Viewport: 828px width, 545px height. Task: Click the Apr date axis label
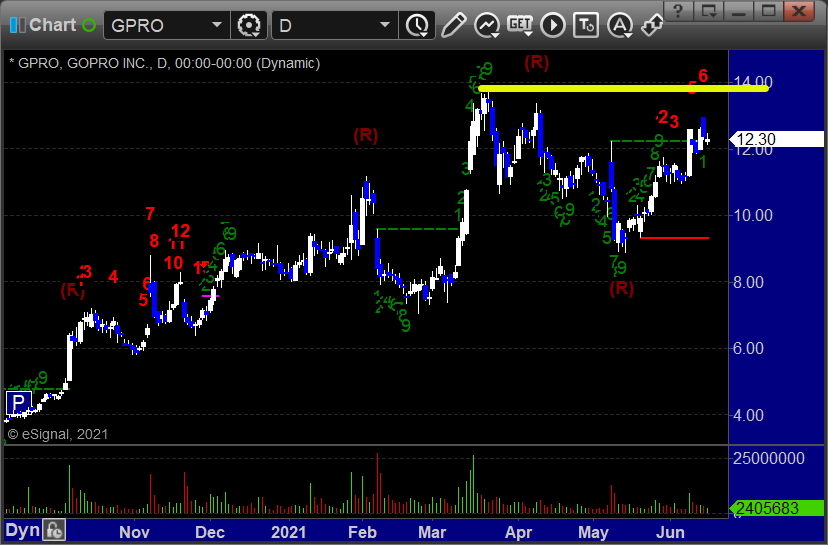point(519,532)
